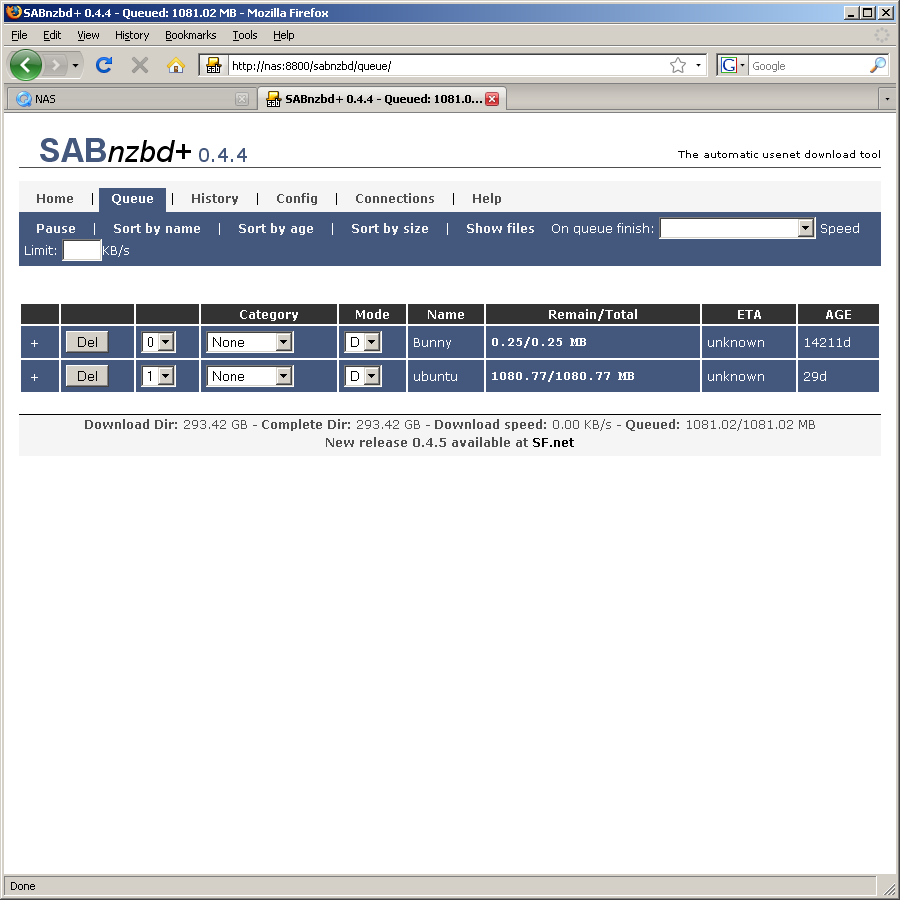Delete the Bunny queue item
The width and height of the screenshot is (900, 900).
tap(87, 342)
